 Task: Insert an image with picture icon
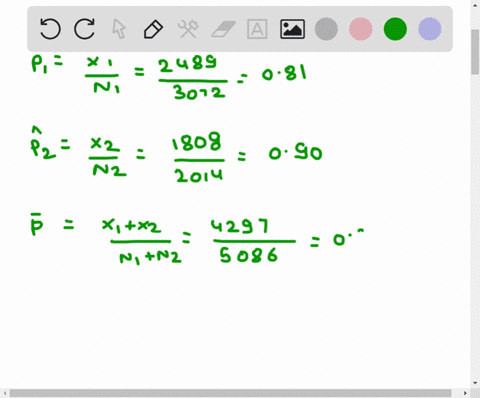(x=292, y=29)
